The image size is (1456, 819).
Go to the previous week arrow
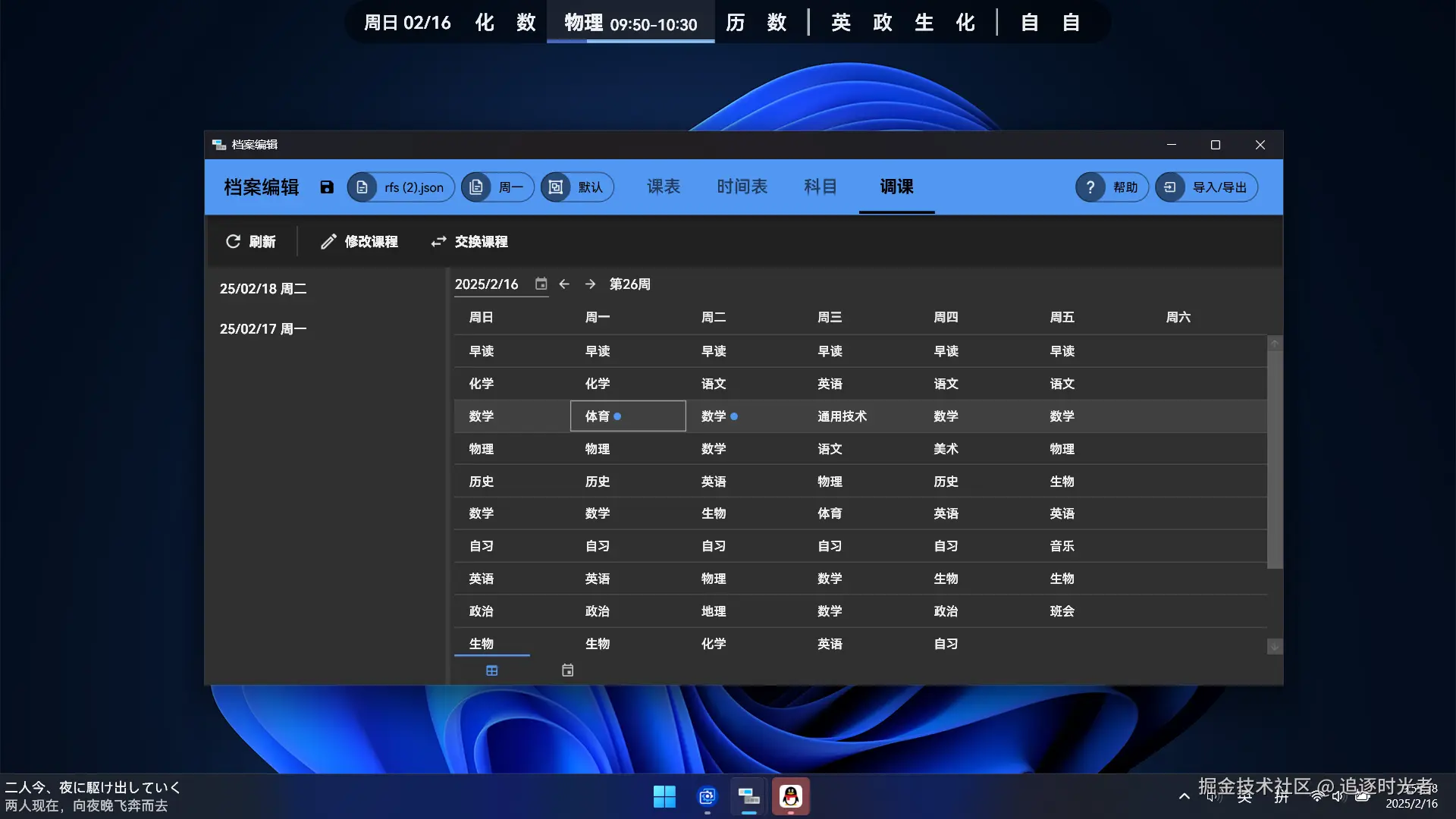(x=564, y=284)
